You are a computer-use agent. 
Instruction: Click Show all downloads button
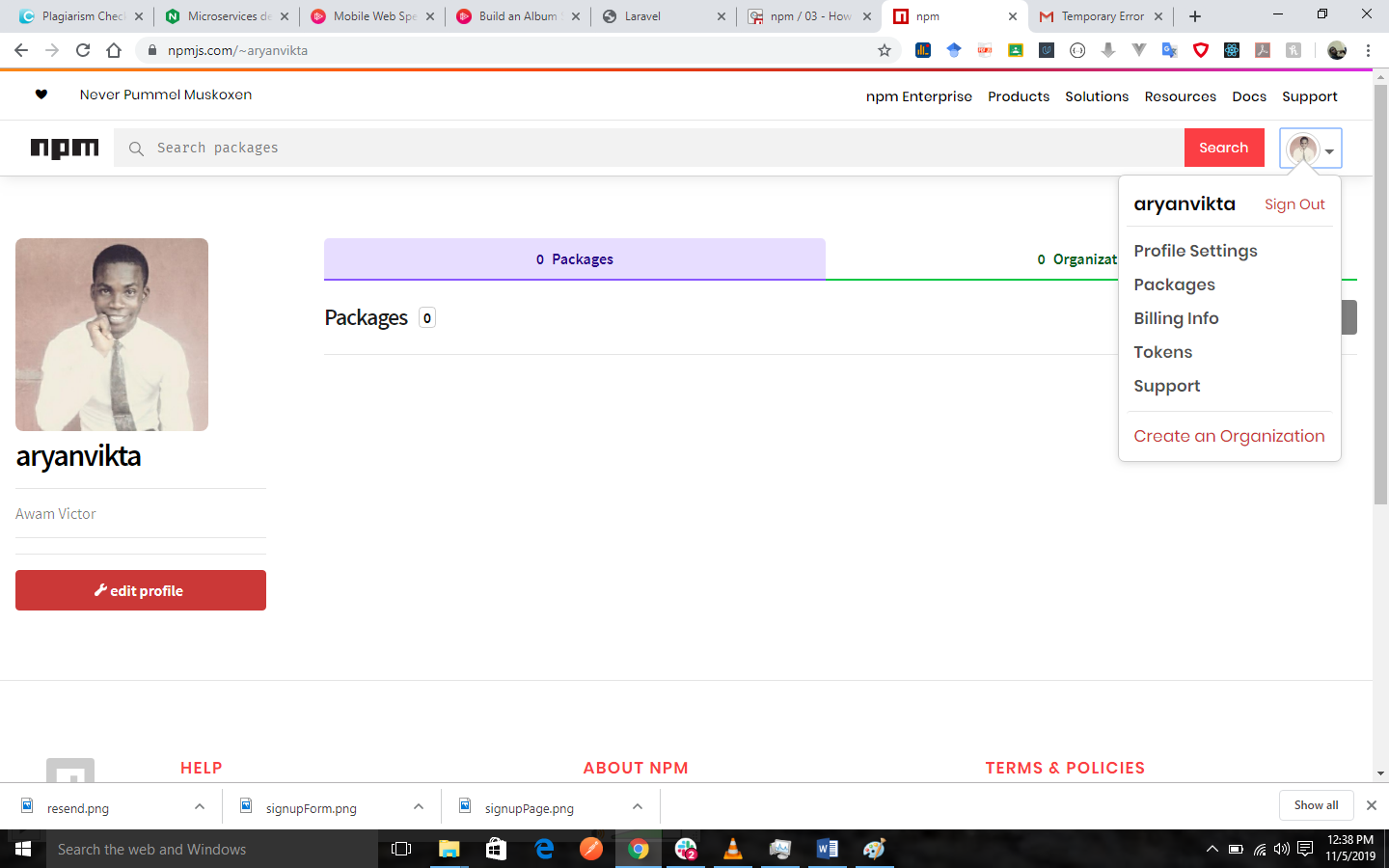[1316, 805]
